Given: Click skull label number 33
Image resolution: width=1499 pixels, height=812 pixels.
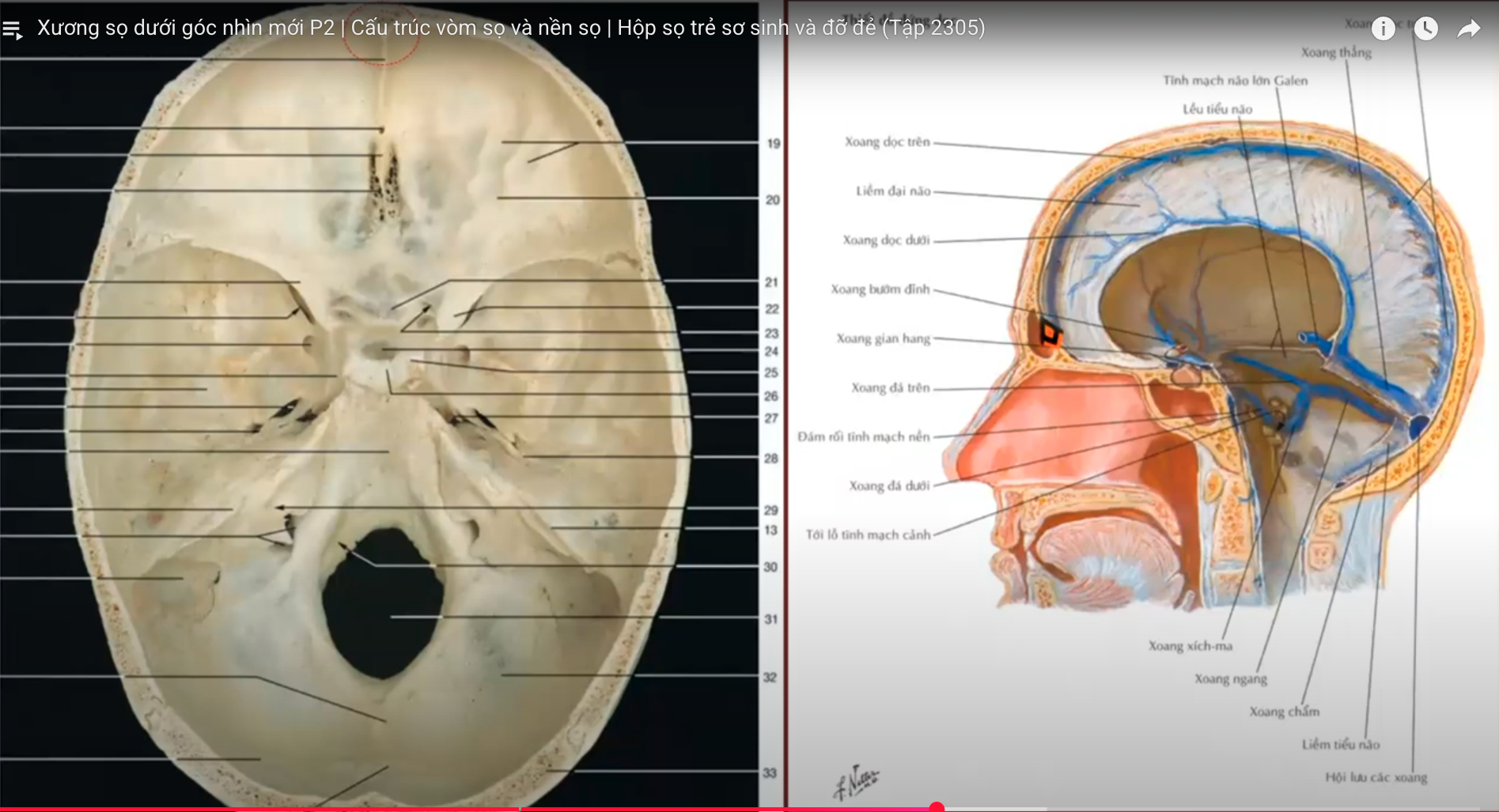Looking at the screenshot, I should 770,773.
